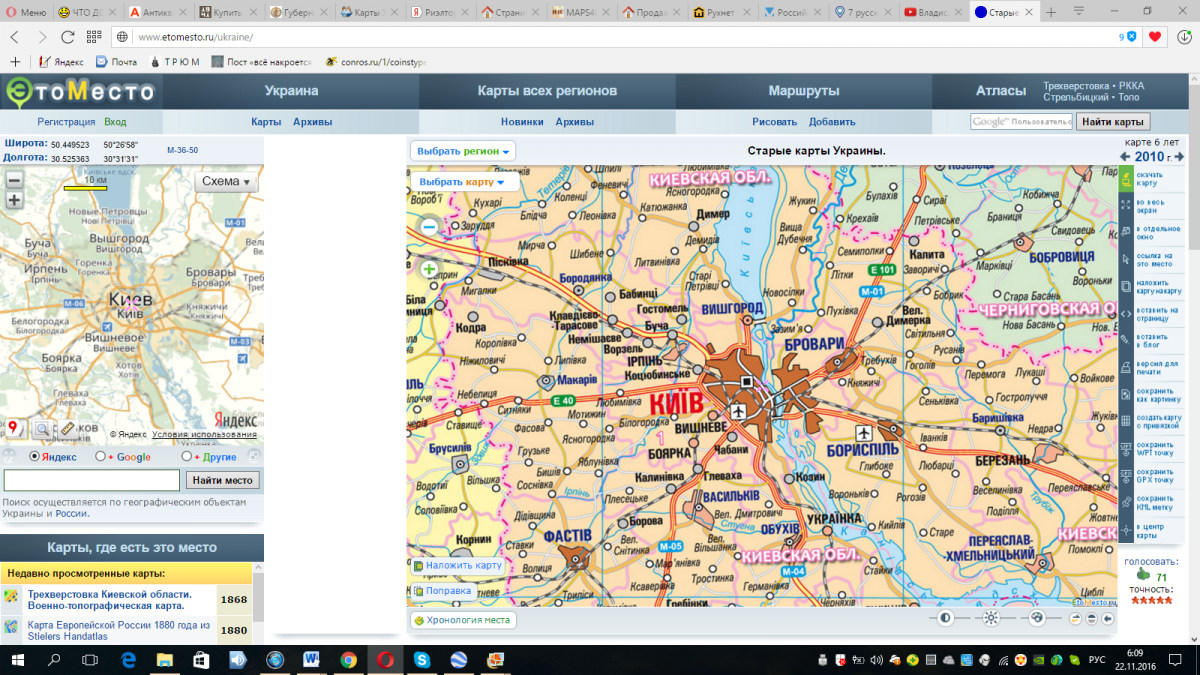Save GPX point via 'сохранить GPX точку'
The height and width of the screenshot is (675, 1200).
click(1125, 476)
